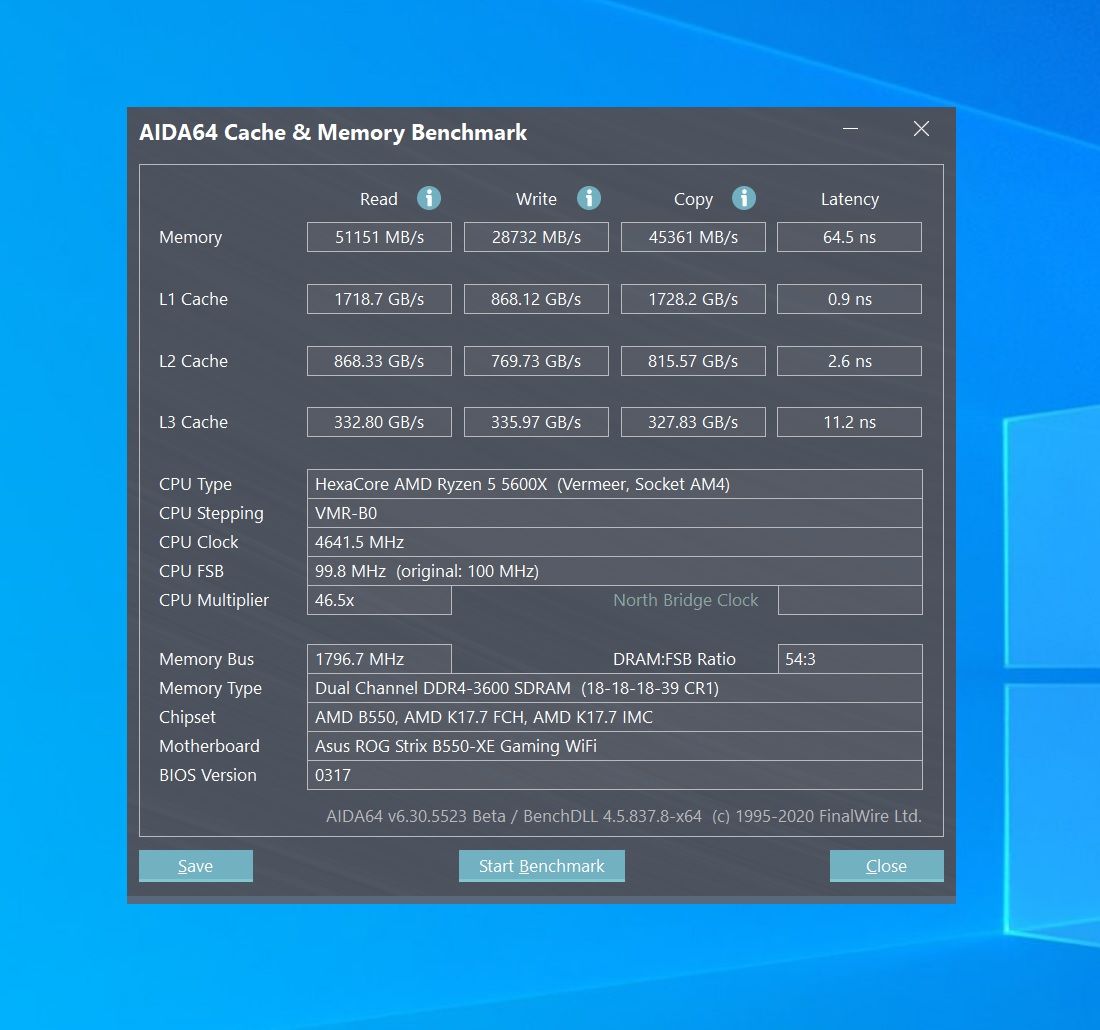Click the Write column header
The height and width of the screenshot is (1030, 1100).
(x=536, y=199)
